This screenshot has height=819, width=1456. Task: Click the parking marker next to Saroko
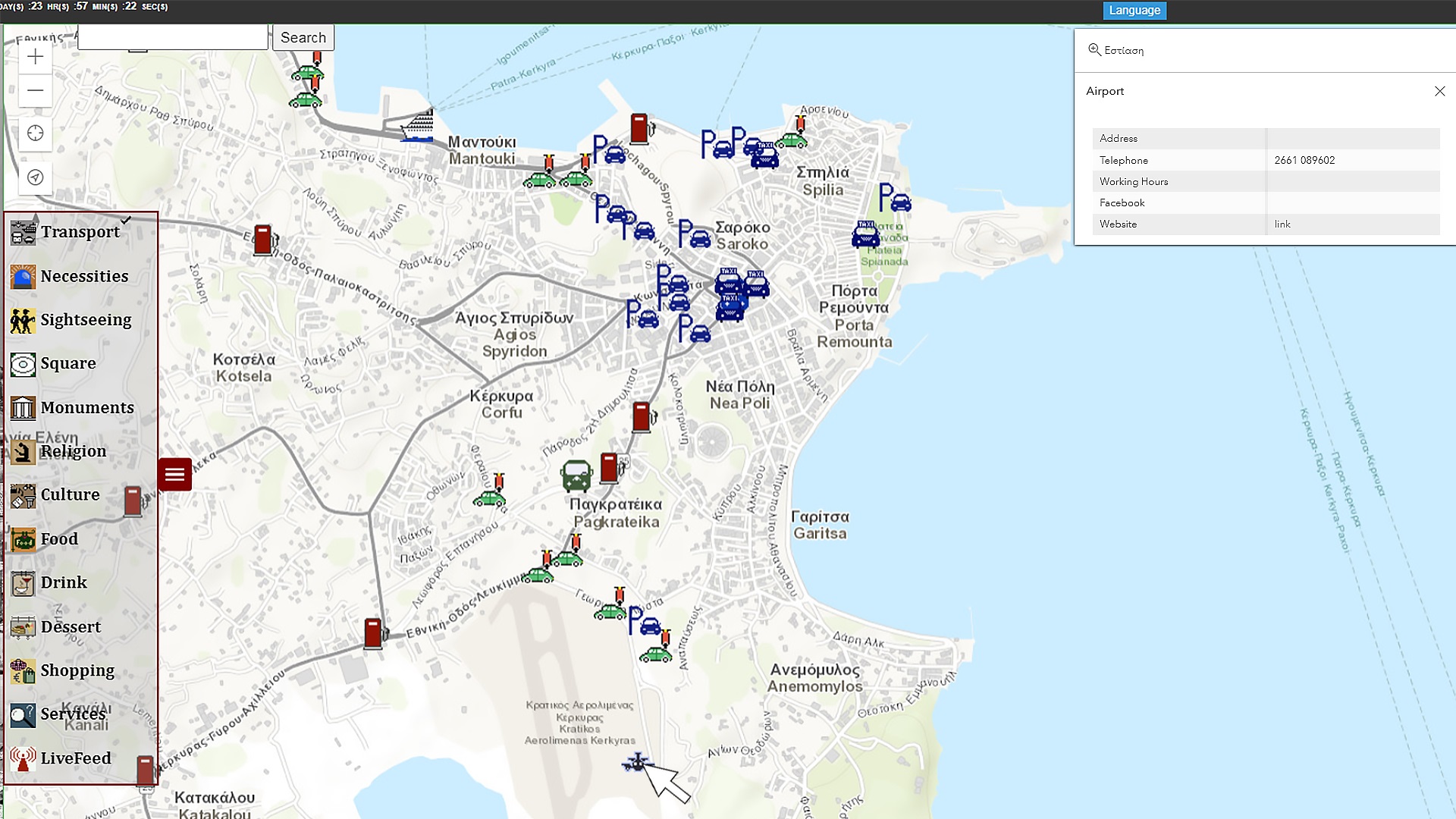tap(694, 234)
